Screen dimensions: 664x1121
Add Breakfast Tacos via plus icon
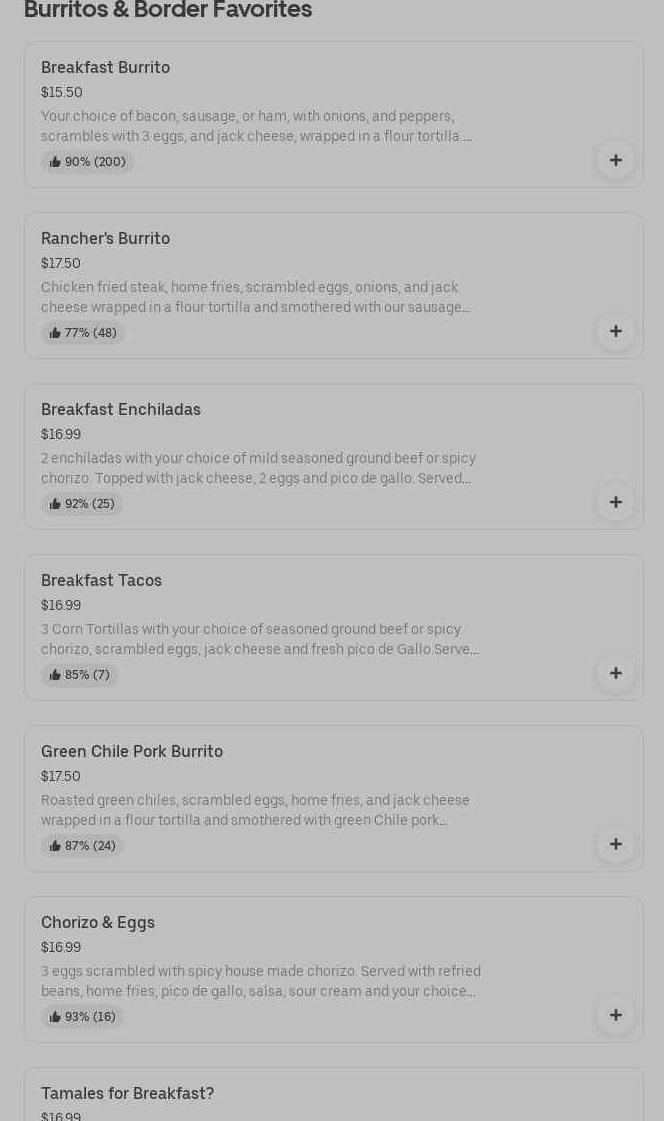pyautogui.click(x=615, y=673)
